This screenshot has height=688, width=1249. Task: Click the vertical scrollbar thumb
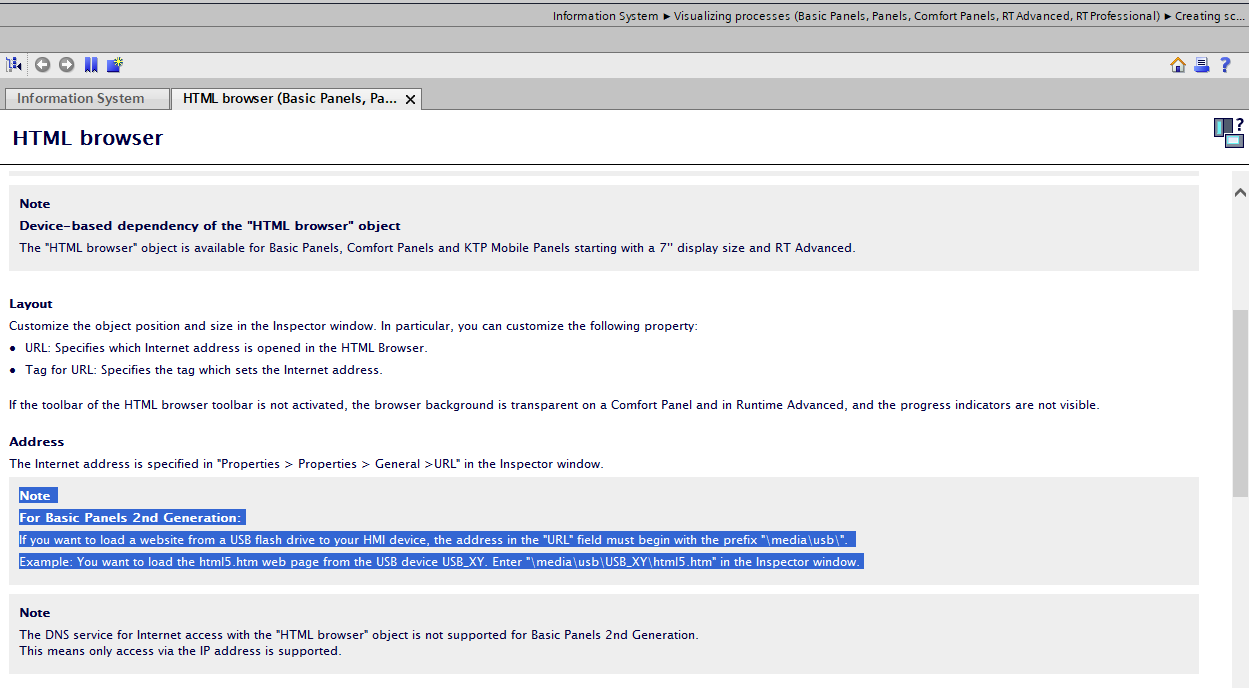[1240, 403]
